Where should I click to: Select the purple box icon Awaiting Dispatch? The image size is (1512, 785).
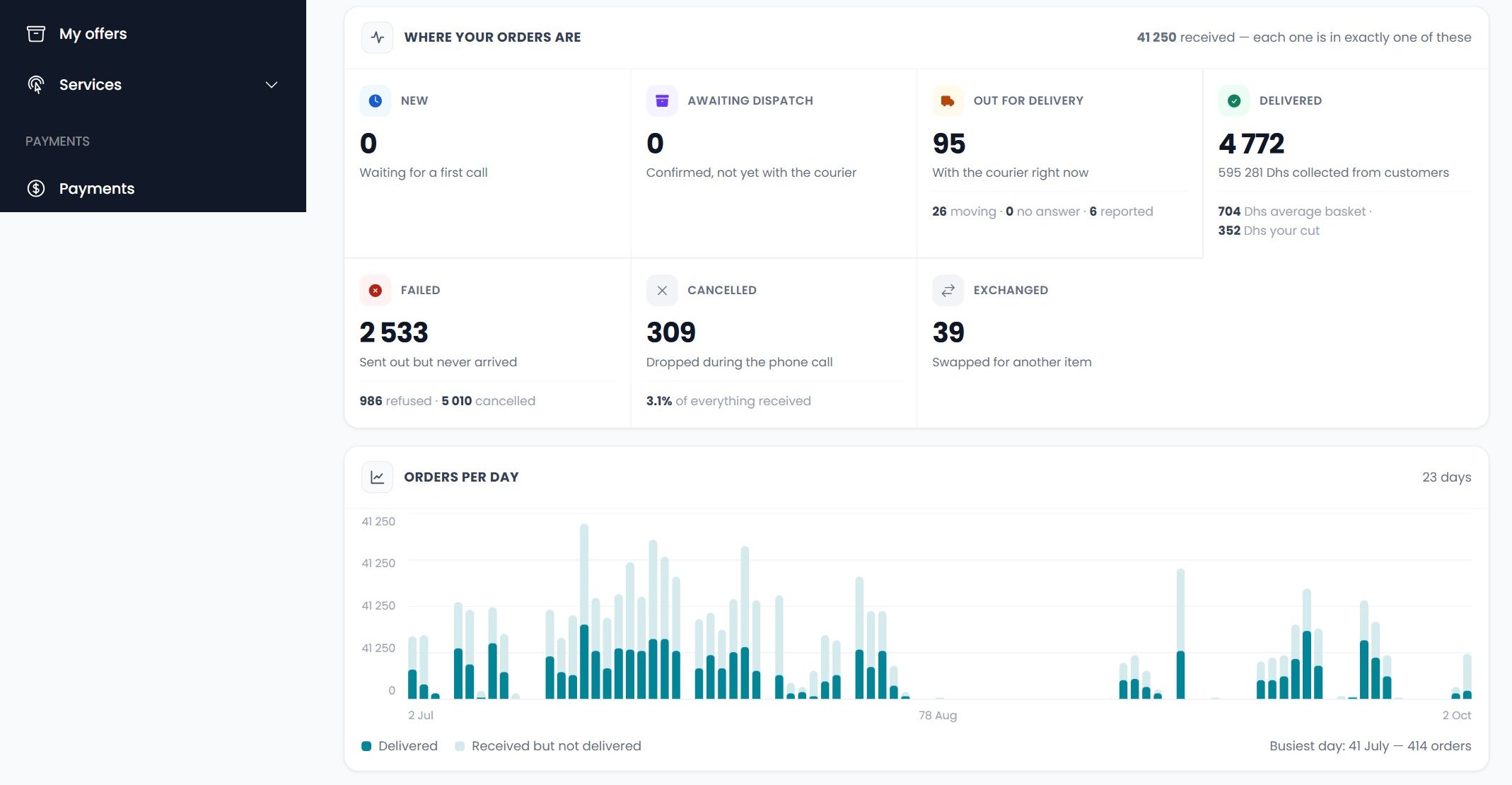(x=662, y=101)
